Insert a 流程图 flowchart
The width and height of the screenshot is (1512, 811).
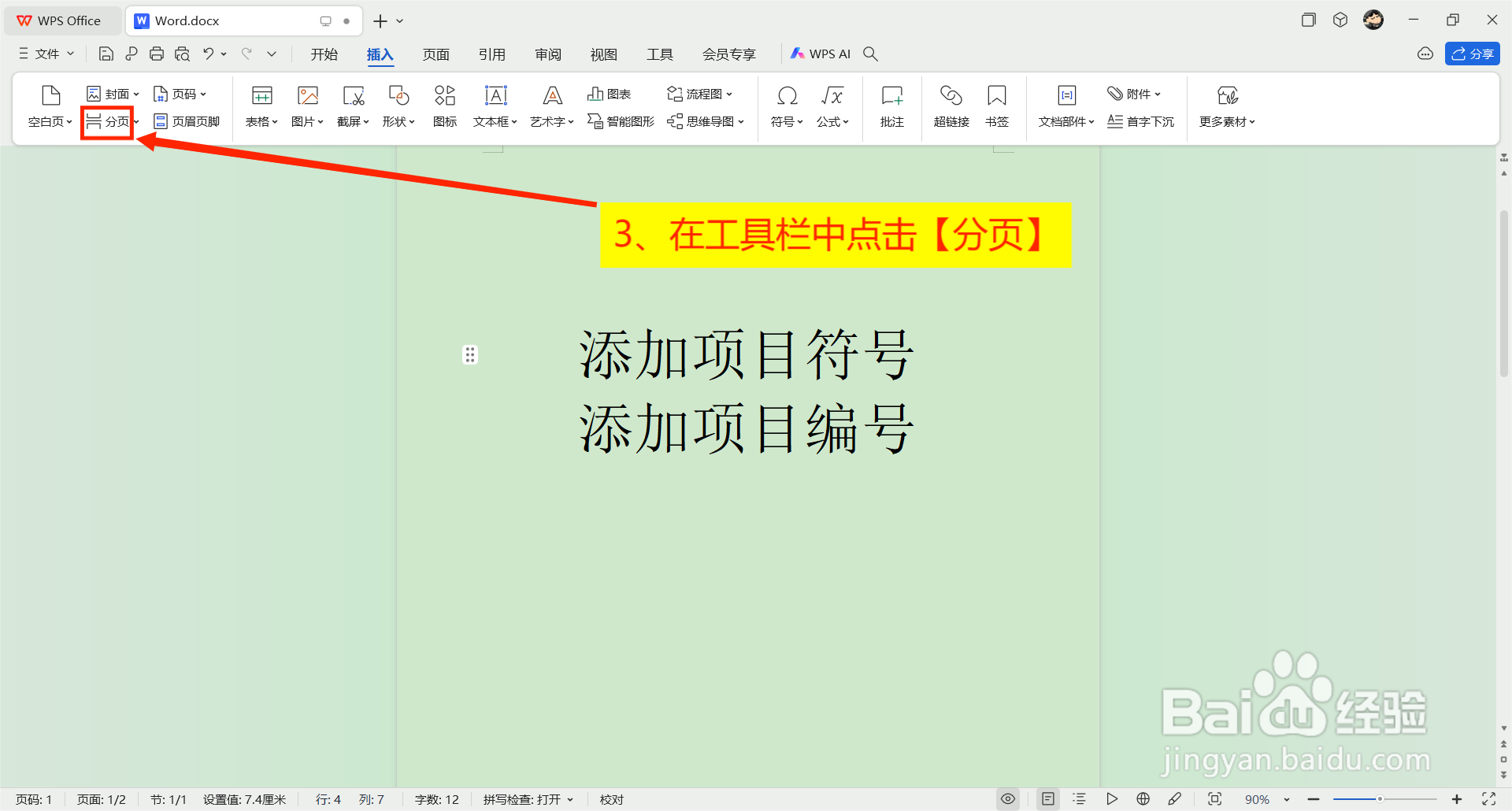point(699,94)
